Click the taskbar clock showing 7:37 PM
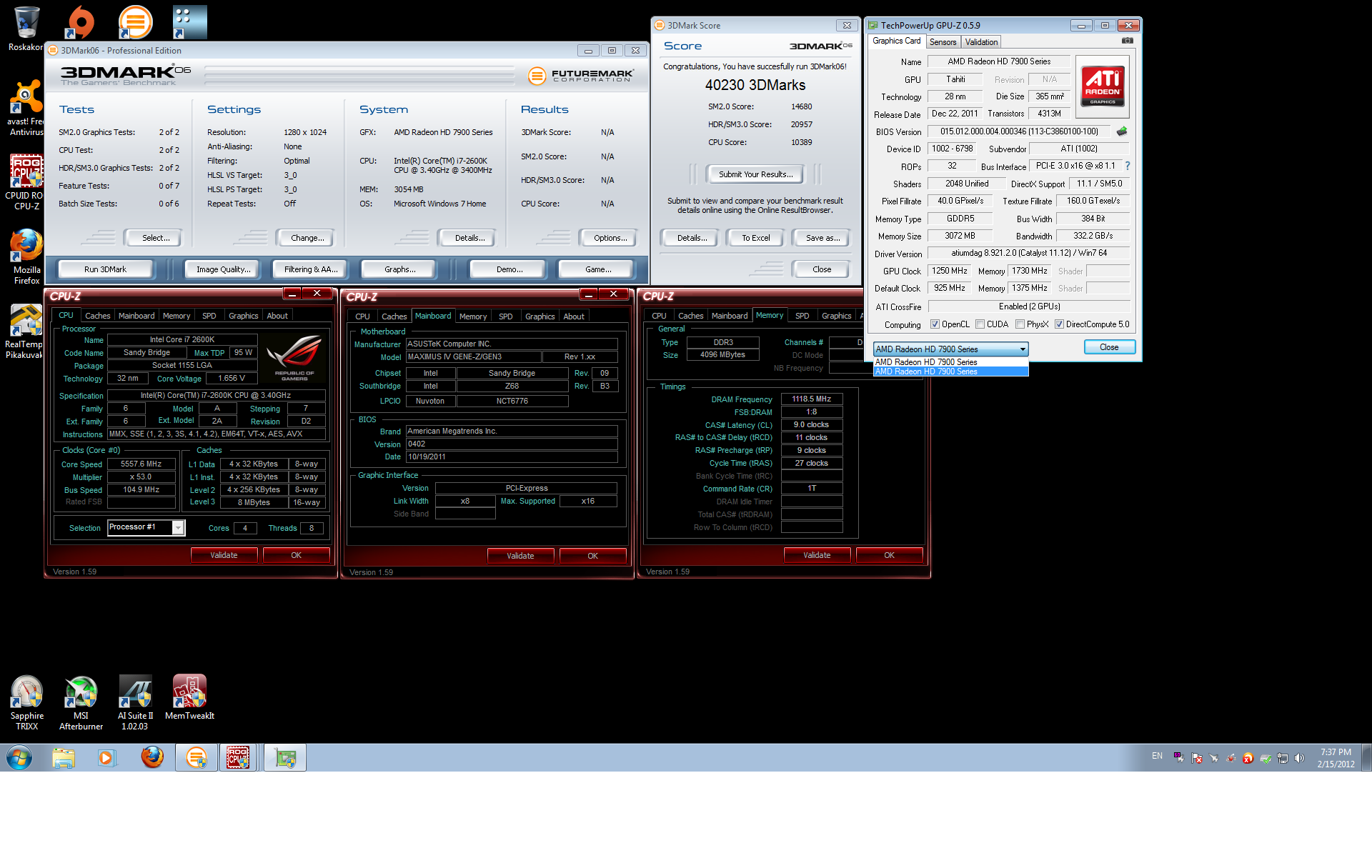Screen dimensions: 1372x868 click(1336, 757)
